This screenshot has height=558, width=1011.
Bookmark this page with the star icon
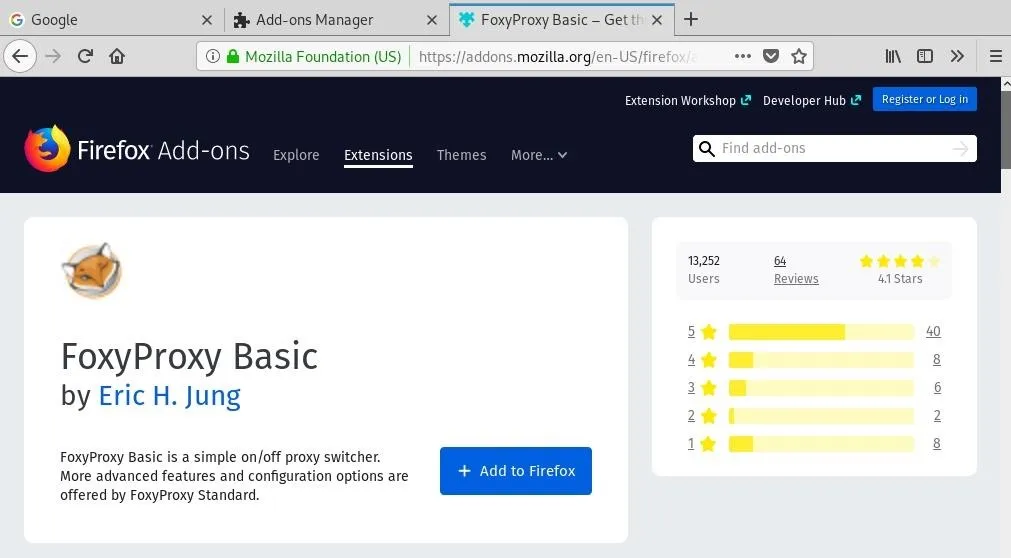(x=799, y=57)
